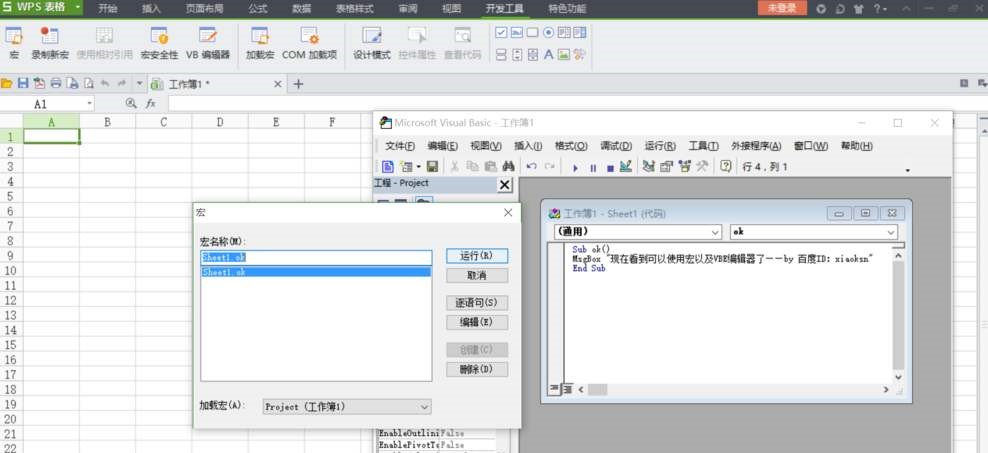Open the 调试(D) menu in Visual Basic
988x453 pixels.
point(615,146)
